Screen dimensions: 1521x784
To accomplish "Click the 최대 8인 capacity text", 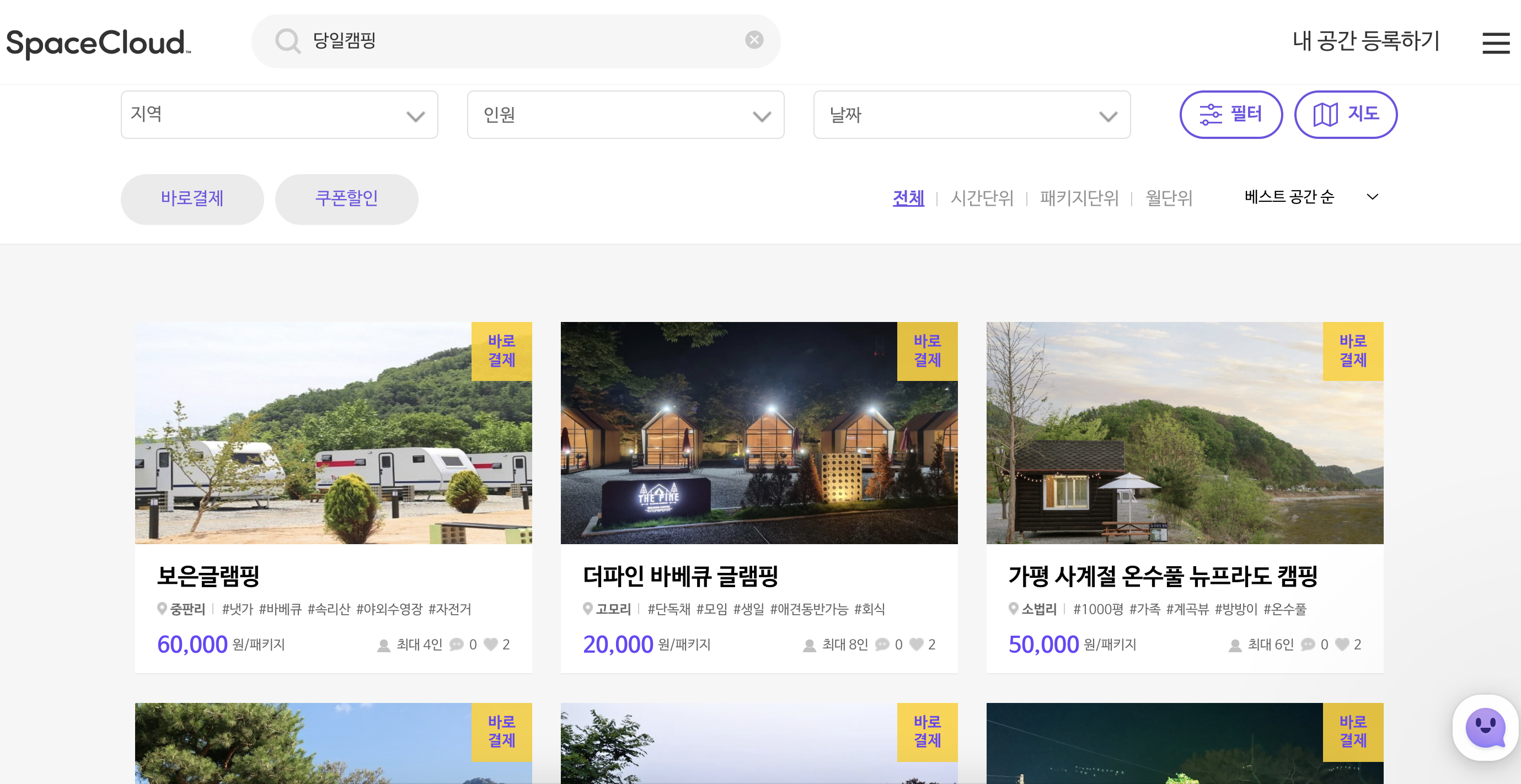I will (845, 644).
